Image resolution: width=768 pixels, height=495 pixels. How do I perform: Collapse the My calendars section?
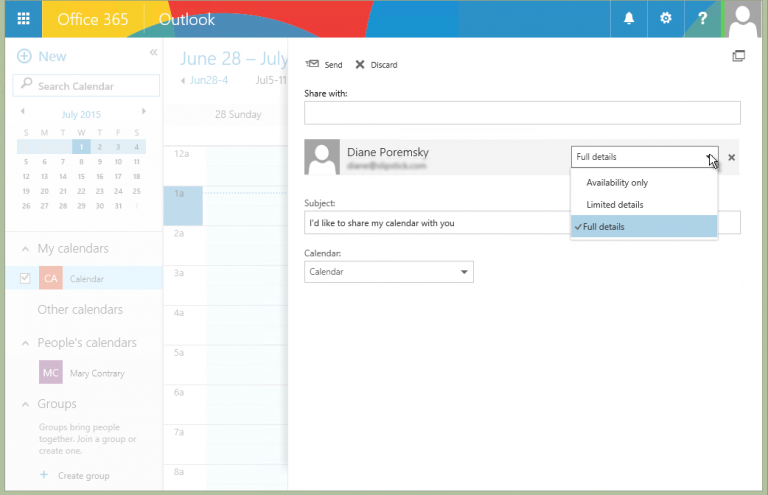pos(25,249)
